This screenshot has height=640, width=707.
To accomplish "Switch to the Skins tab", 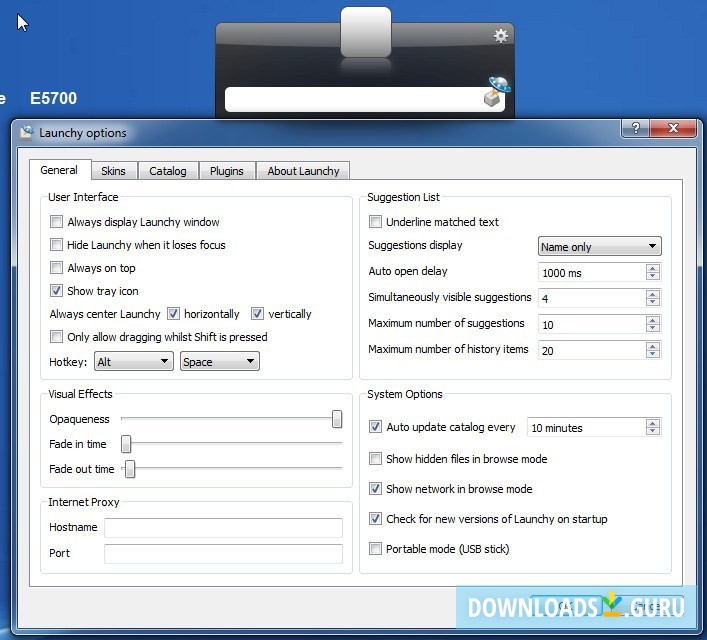I will coord(113,171).
